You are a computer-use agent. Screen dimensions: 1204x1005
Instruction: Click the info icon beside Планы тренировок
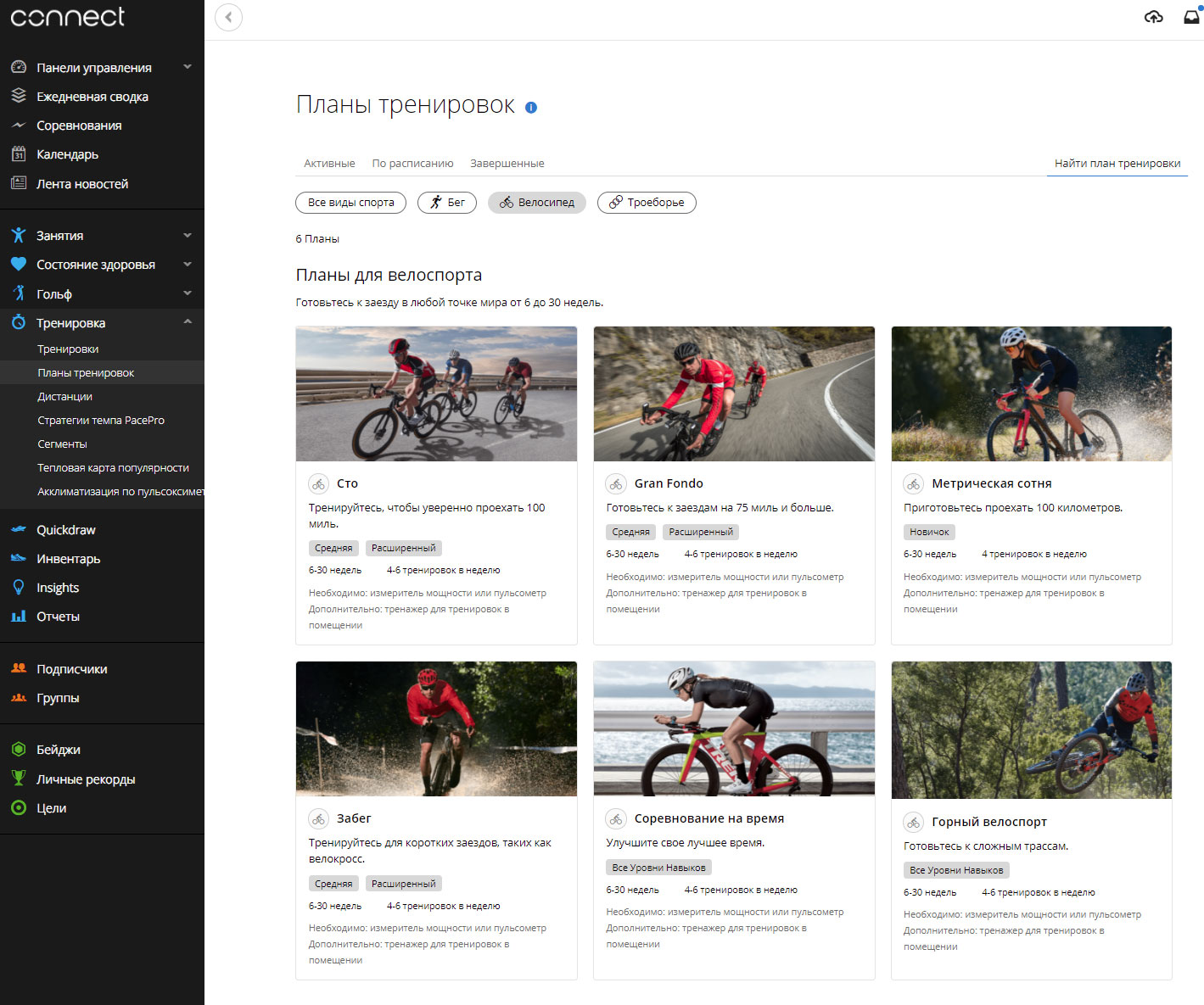coord(531,108)
